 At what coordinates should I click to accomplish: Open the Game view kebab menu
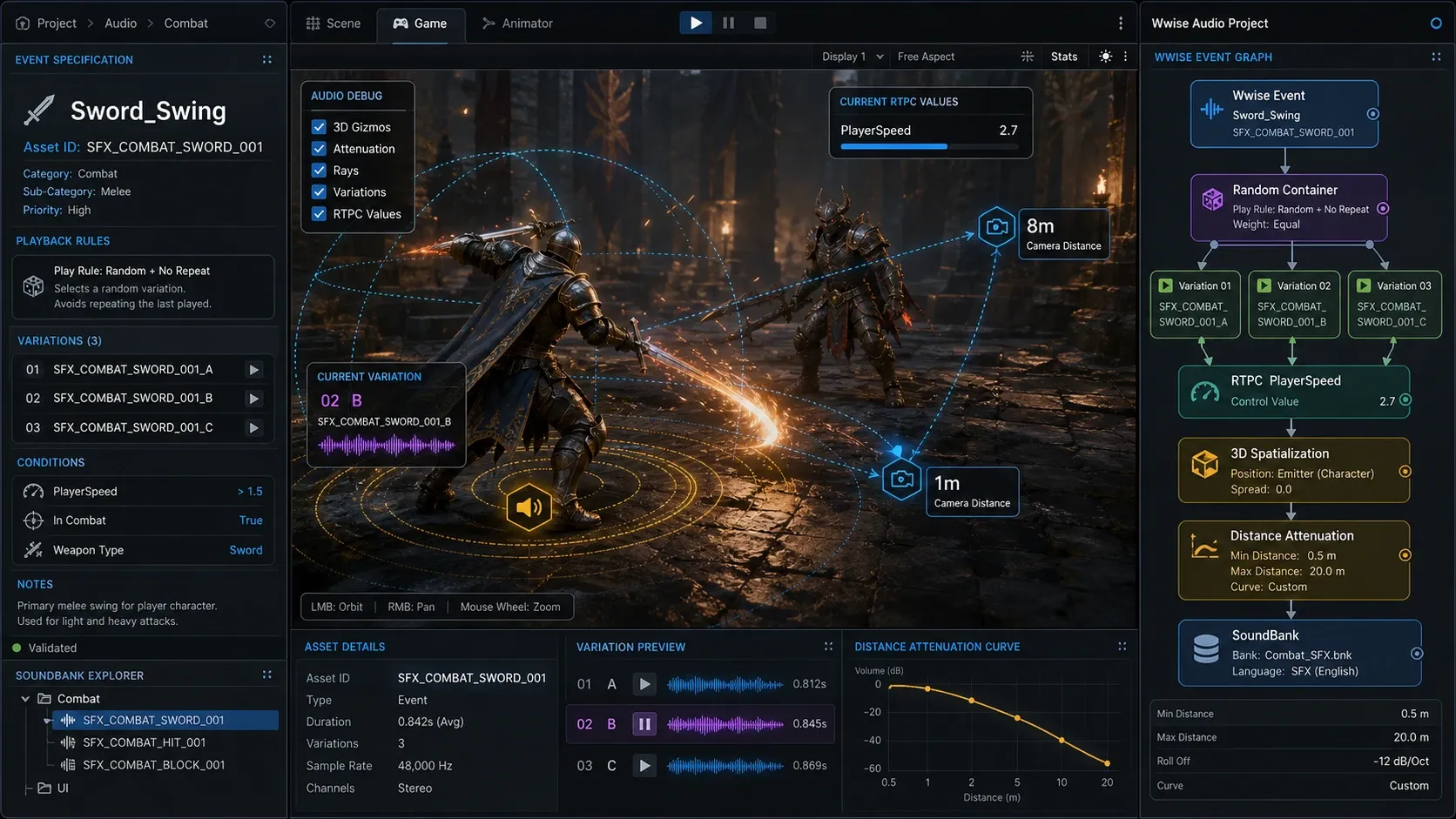click(1125, 57)
